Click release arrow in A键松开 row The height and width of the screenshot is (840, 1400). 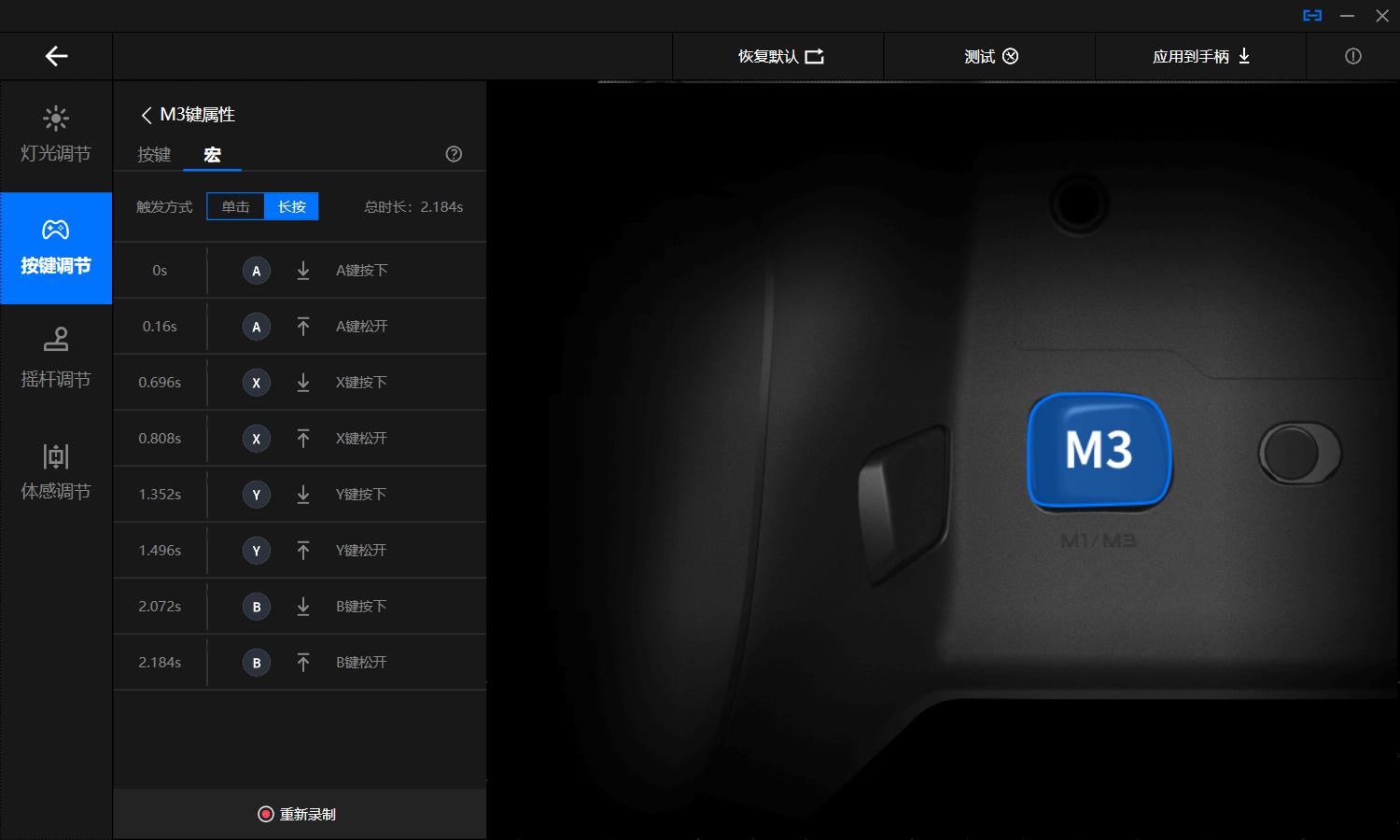tap(303, 327)
